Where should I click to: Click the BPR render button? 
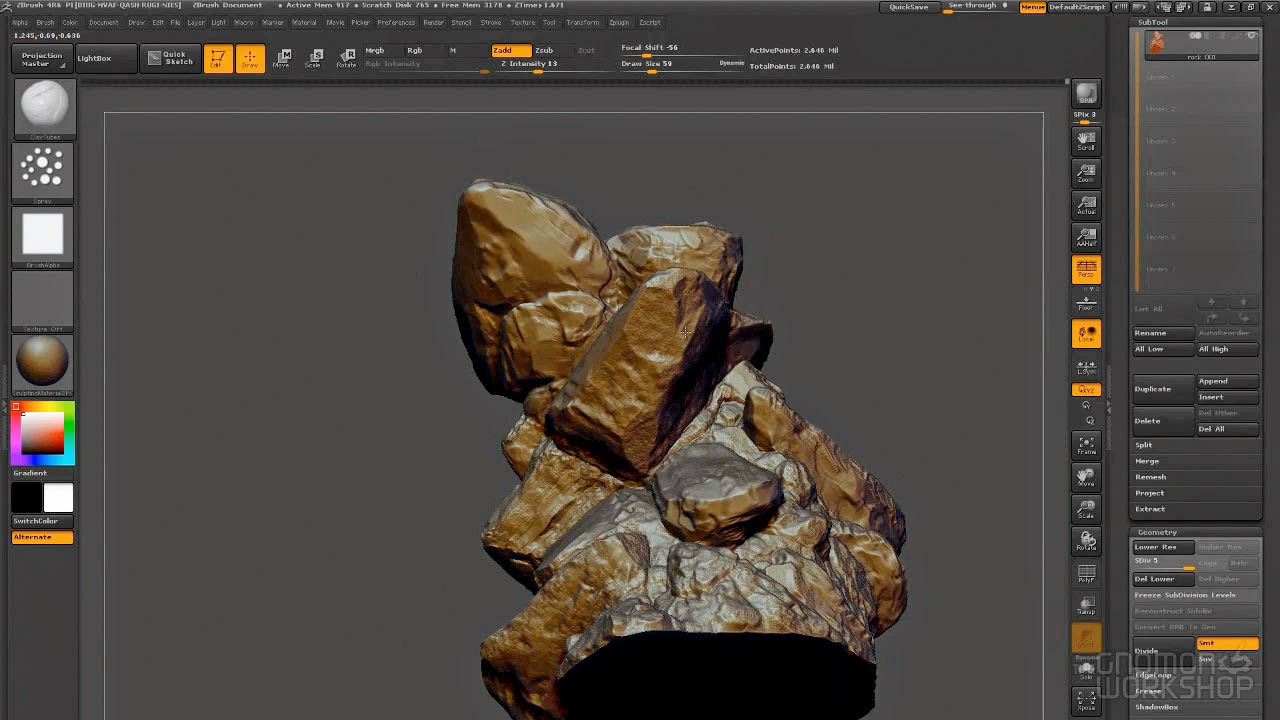1086,94
